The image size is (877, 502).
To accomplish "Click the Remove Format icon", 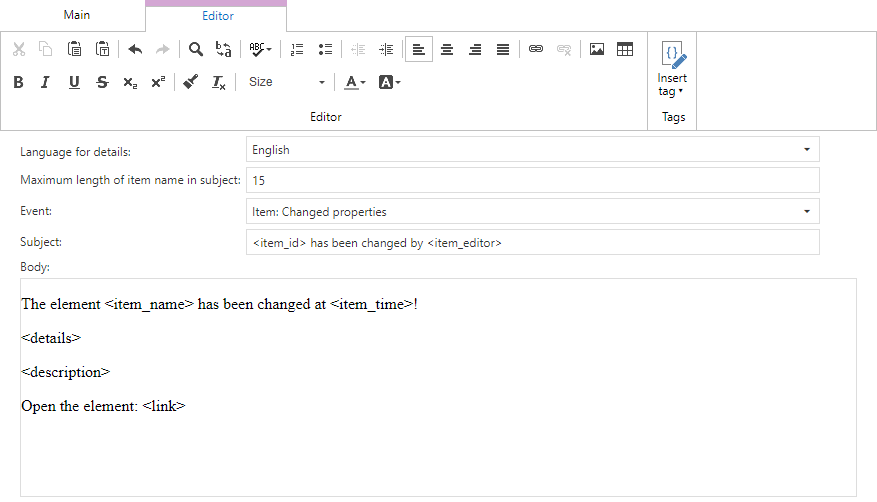I will 219,82.
